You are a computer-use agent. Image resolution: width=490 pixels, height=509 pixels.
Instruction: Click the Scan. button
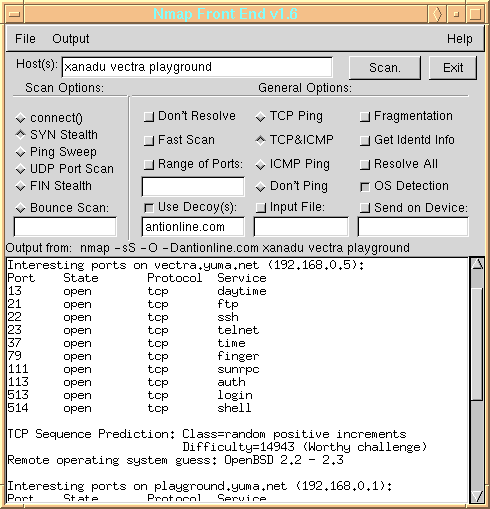(385, 68)
